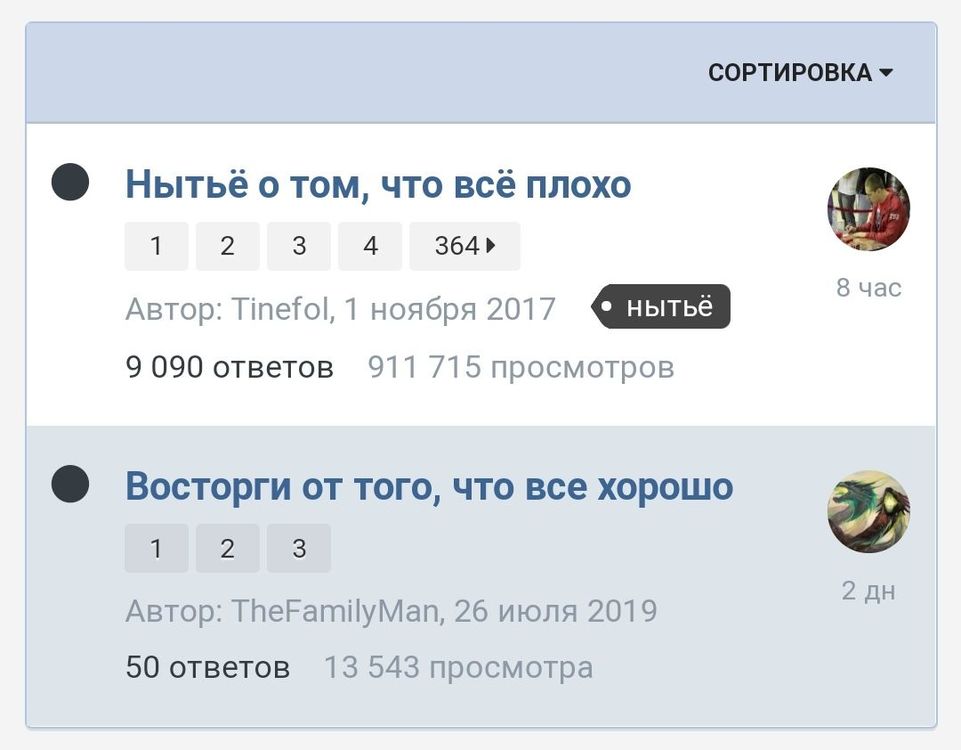Open topic 'Восторги от того, что все хорошо'
Viewport: 961px width, 750px height.
[x=429, y=487]
